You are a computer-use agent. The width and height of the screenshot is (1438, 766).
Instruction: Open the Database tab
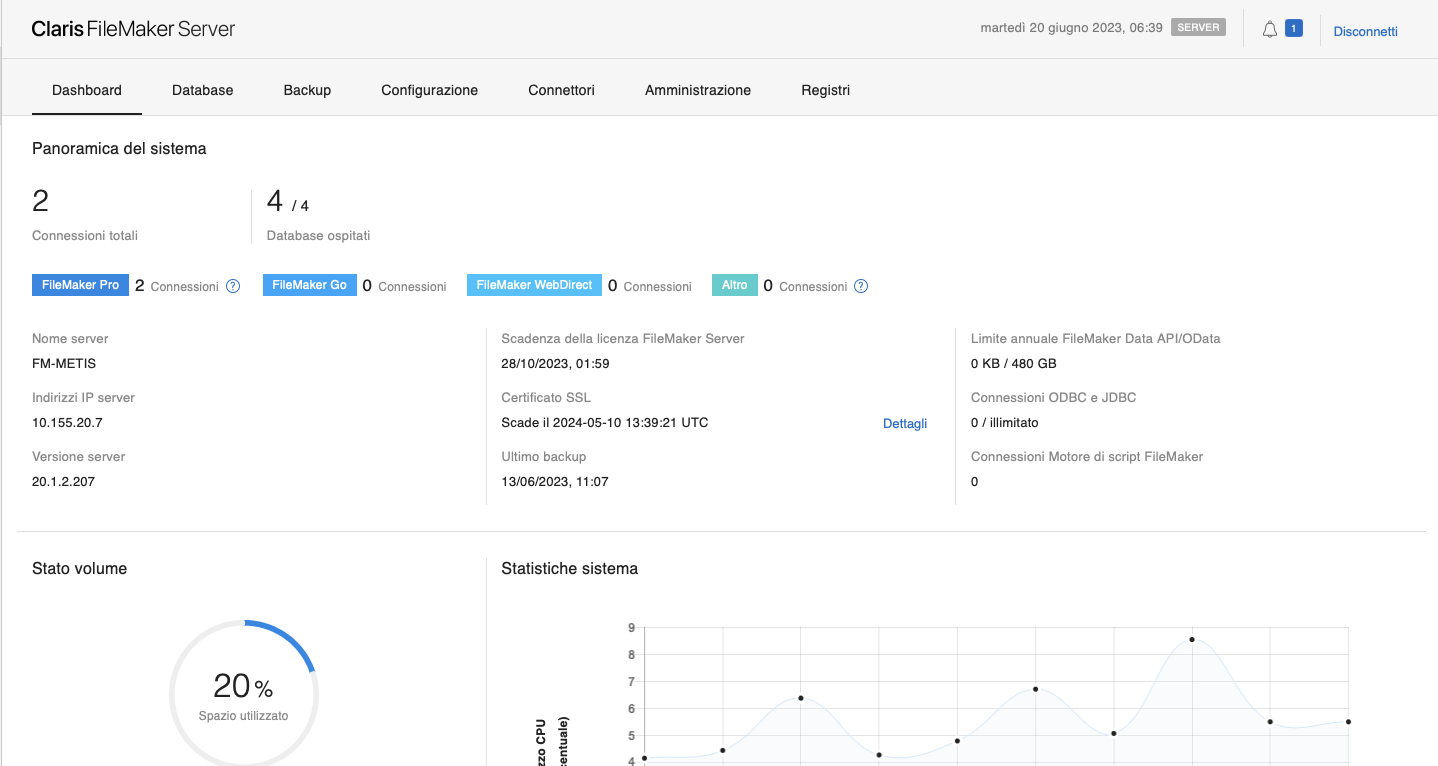[x=202, y=90]
